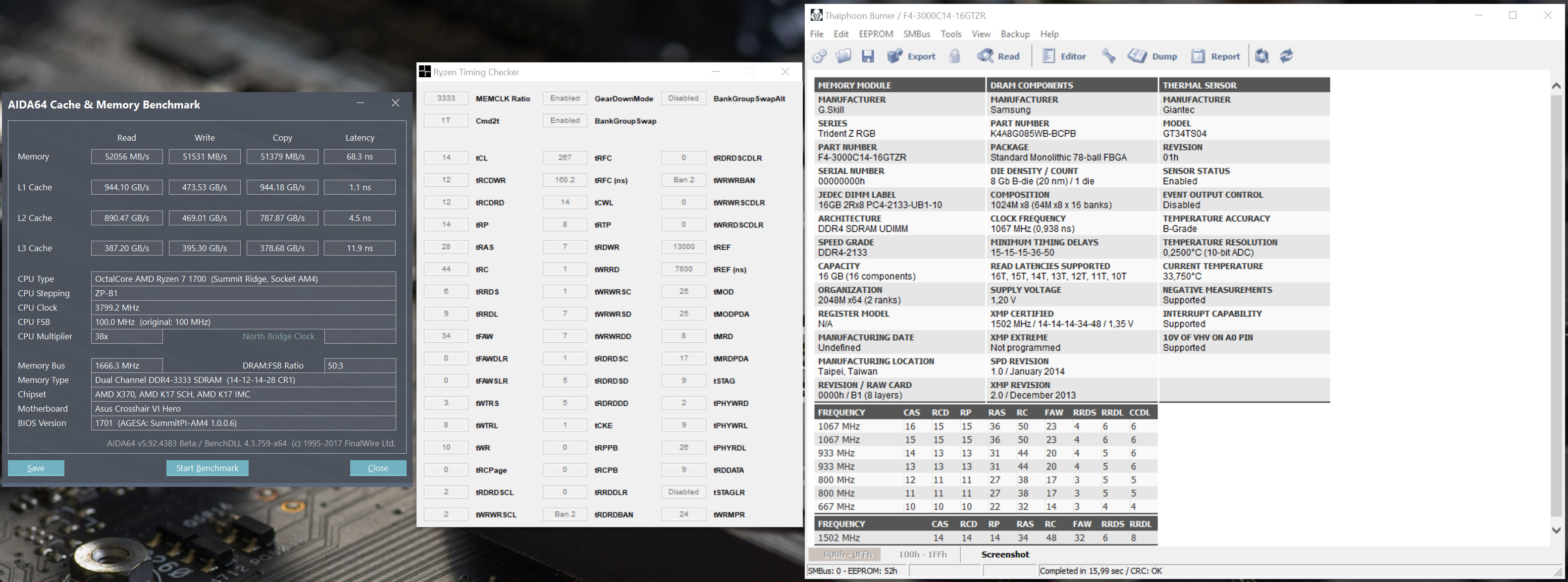1568x582 pixels.
Task: Click the Export toolbar button
Action: point(911,56)
